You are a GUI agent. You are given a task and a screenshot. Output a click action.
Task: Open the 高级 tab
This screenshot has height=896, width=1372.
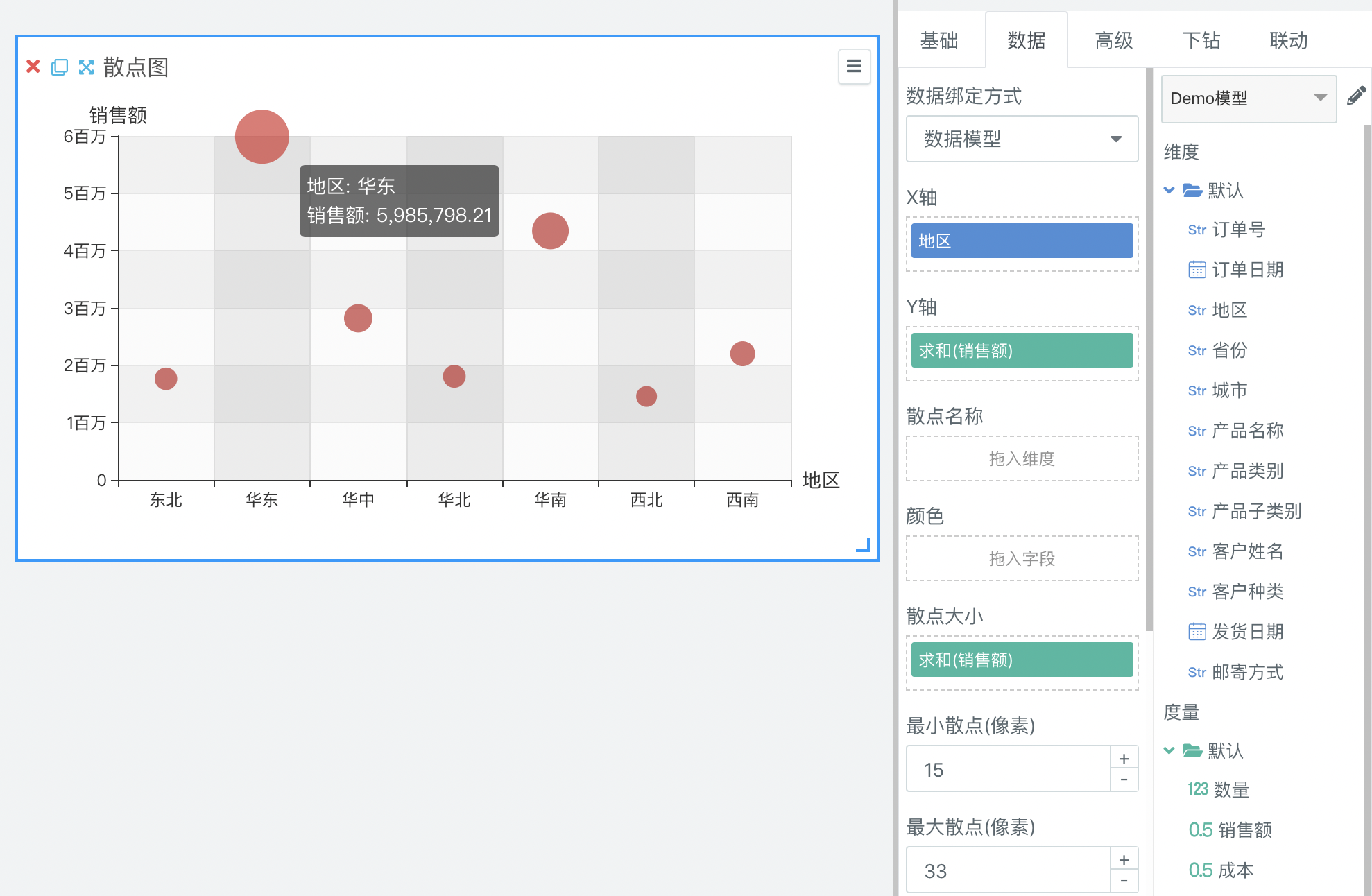1114,40
